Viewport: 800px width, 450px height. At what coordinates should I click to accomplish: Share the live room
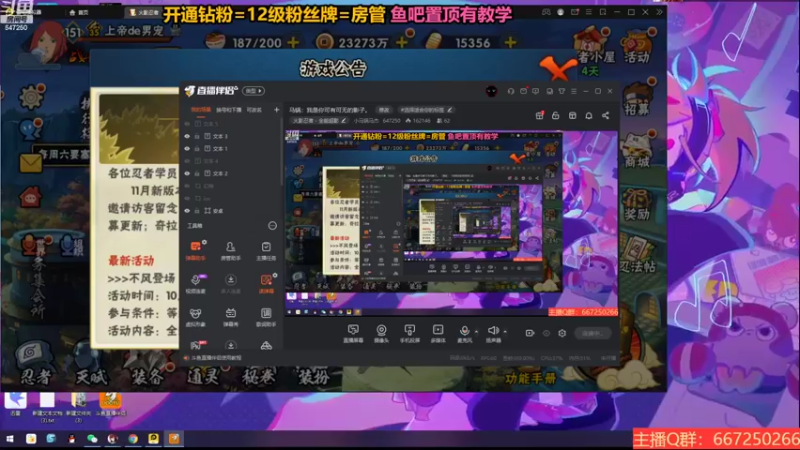(x=606, y=116)
